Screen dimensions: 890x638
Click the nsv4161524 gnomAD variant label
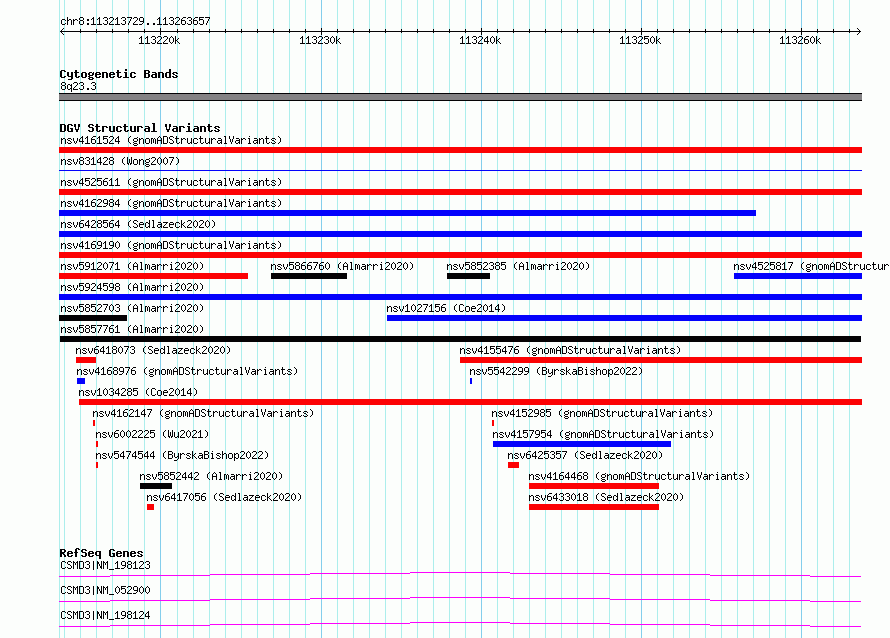click(171, 140)
